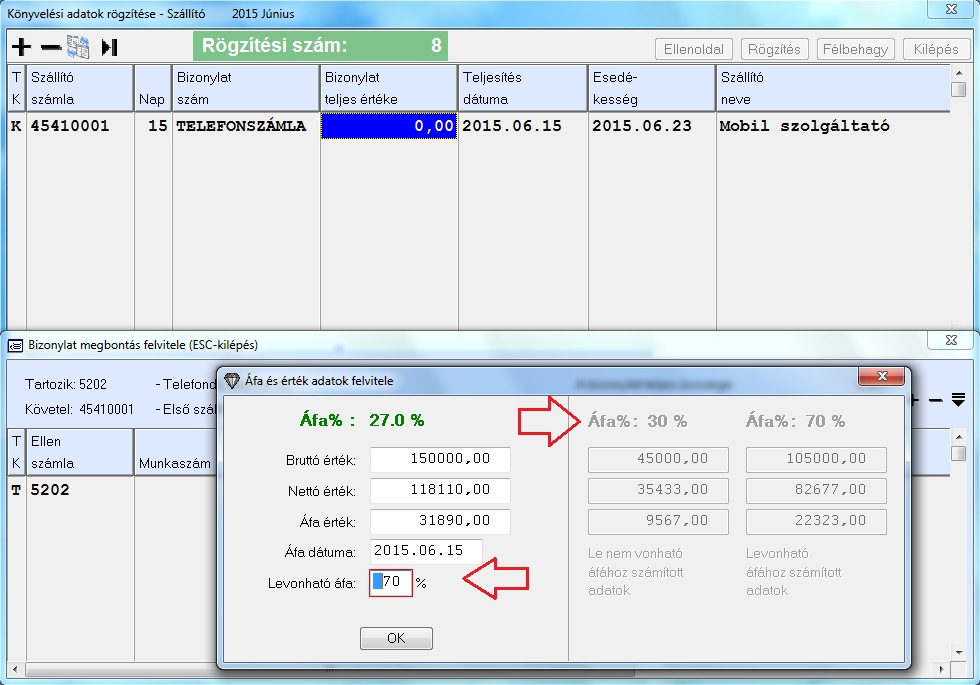
Task: Select the Nettó érték field
Action: (440, 491)
